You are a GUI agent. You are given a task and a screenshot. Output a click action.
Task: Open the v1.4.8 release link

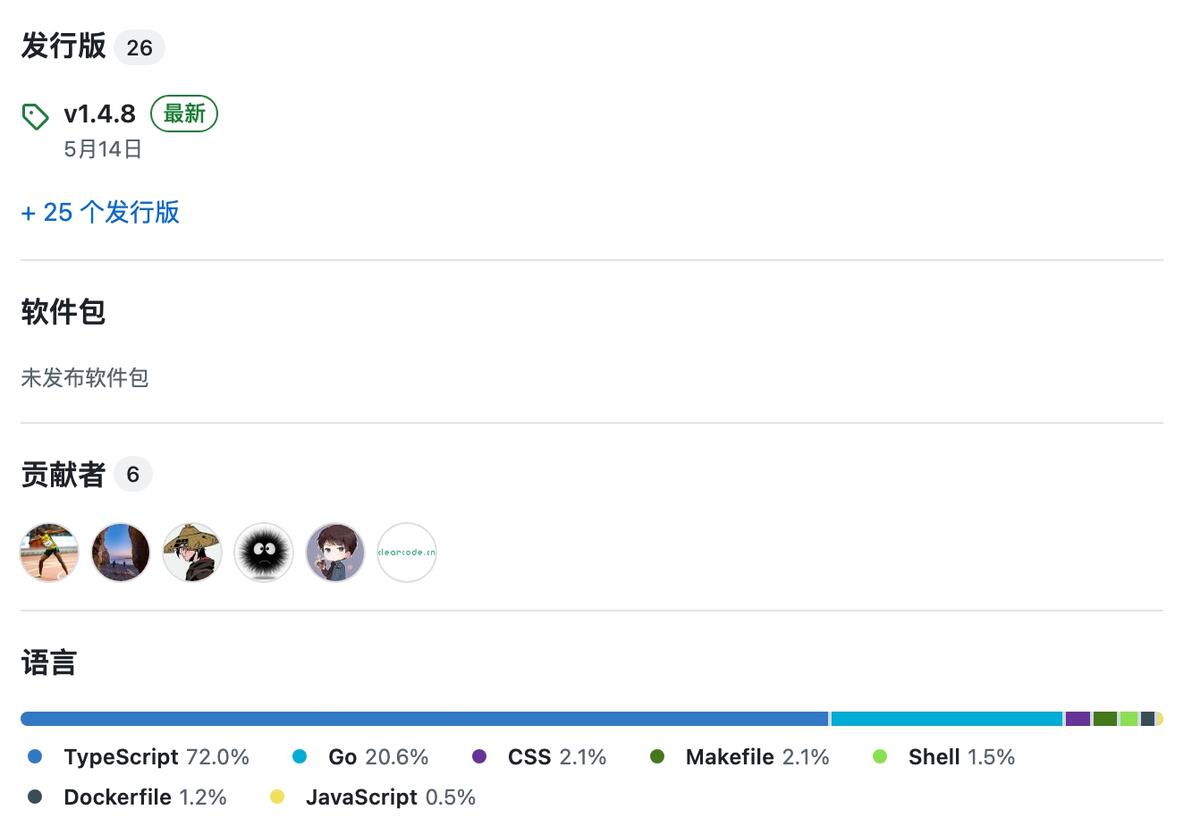(99, 114)
